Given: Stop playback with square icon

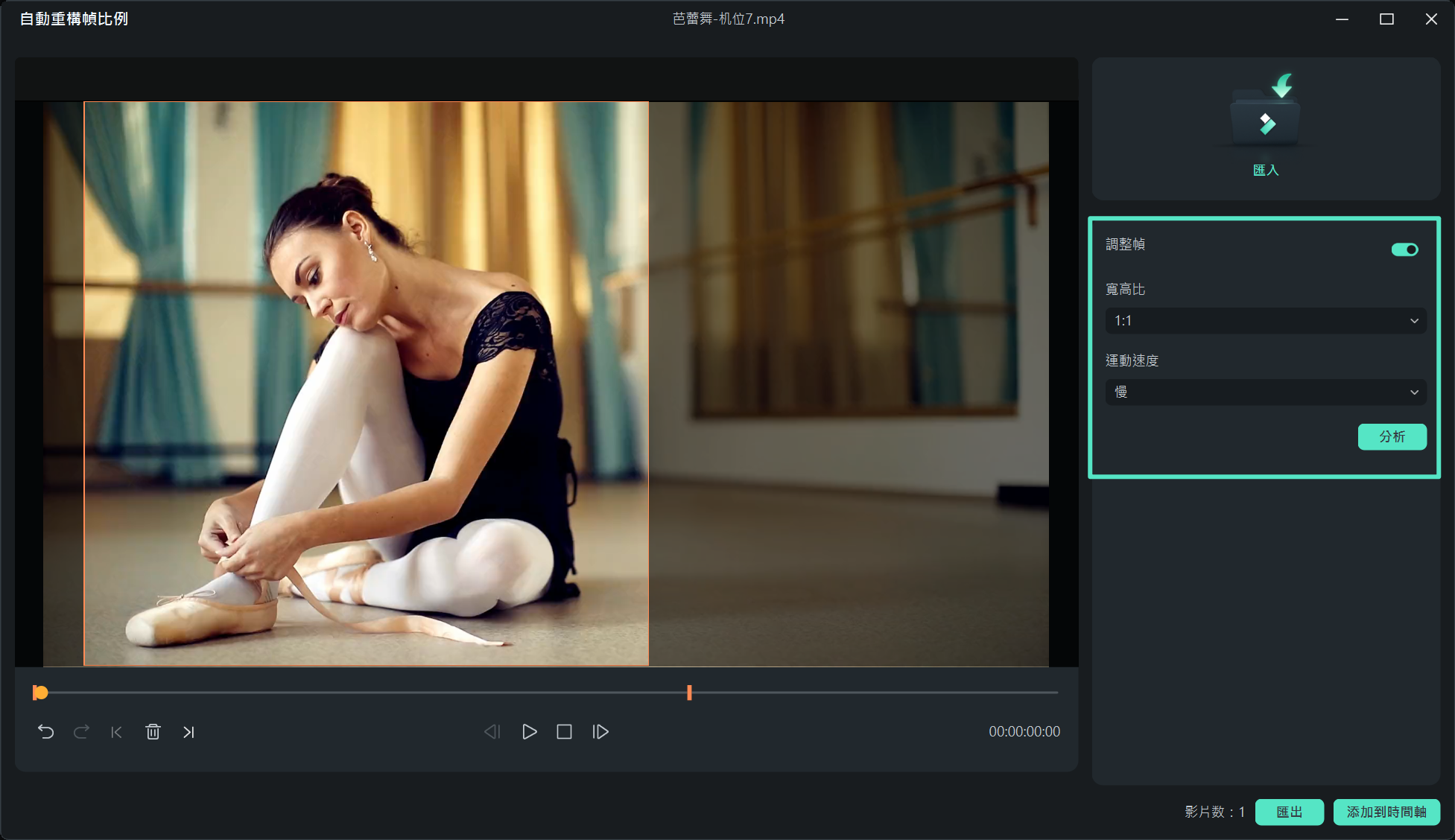Looking at the screenshot, I should coord(564,732).
